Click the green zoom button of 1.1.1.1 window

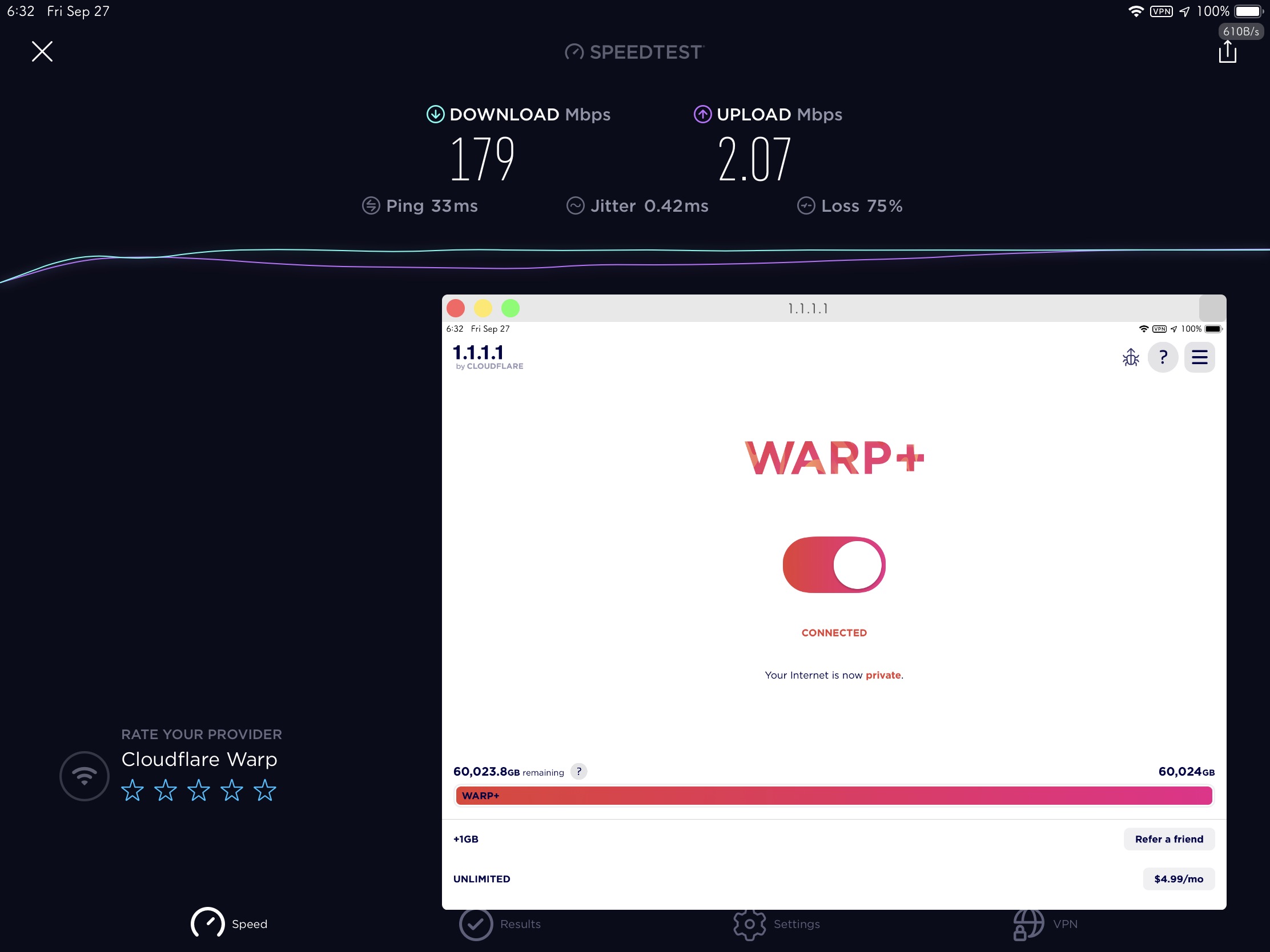(510, 309)
